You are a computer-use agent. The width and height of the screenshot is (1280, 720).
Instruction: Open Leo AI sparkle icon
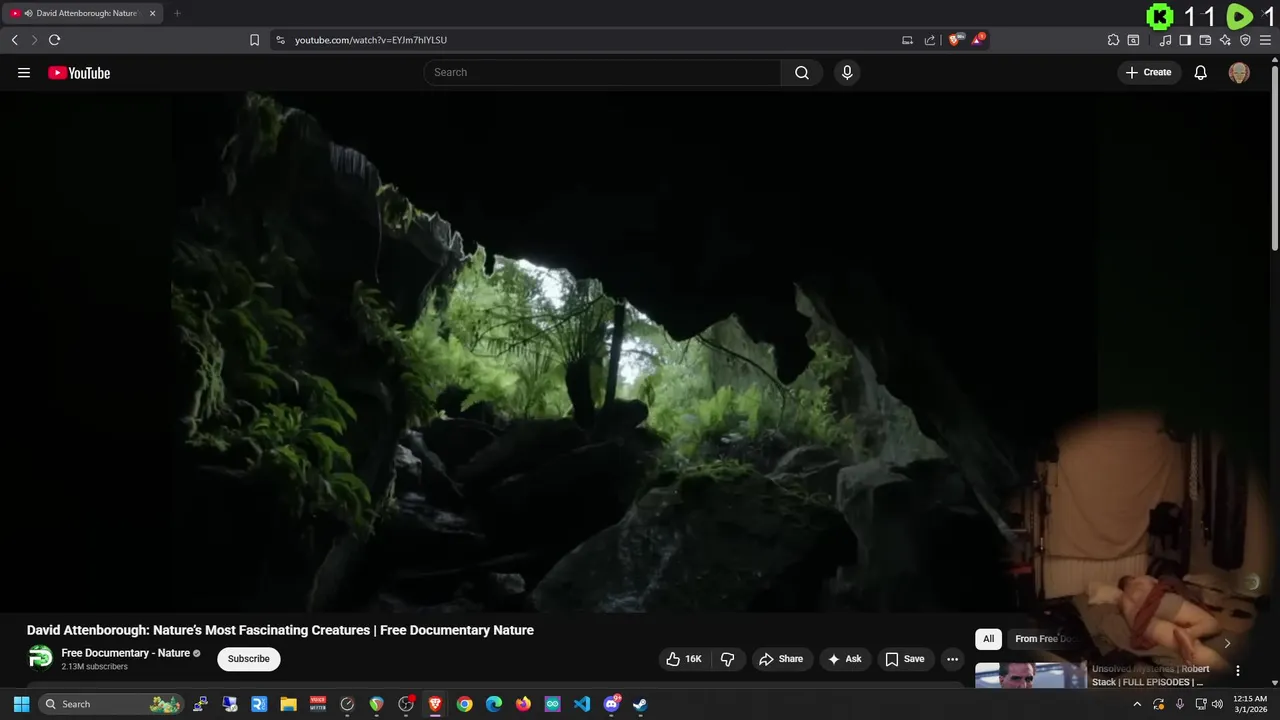pyautogui.click(x=1225, y=40)
